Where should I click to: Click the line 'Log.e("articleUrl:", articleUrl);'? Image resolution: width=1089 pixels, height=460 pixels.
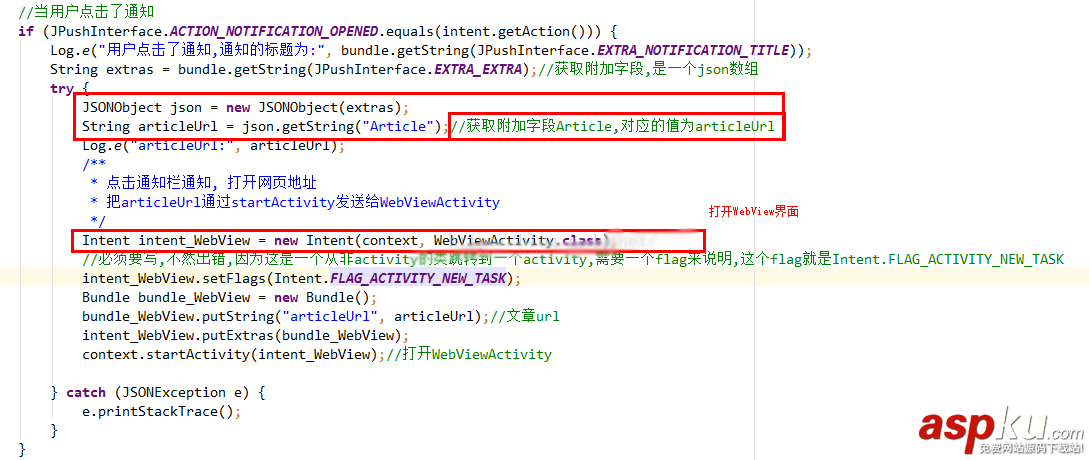(x=213, y=145)
